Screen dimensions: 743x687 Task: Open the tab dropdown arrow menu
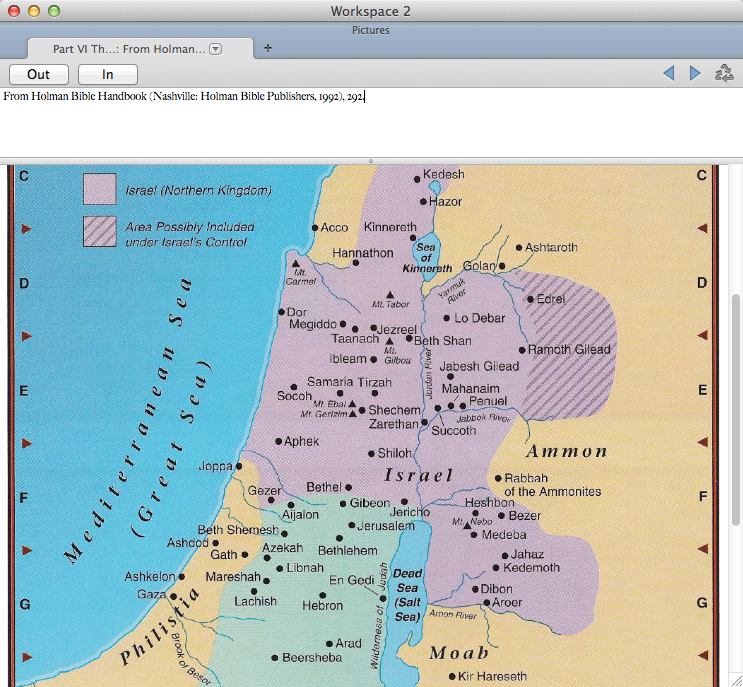point(216,49)
